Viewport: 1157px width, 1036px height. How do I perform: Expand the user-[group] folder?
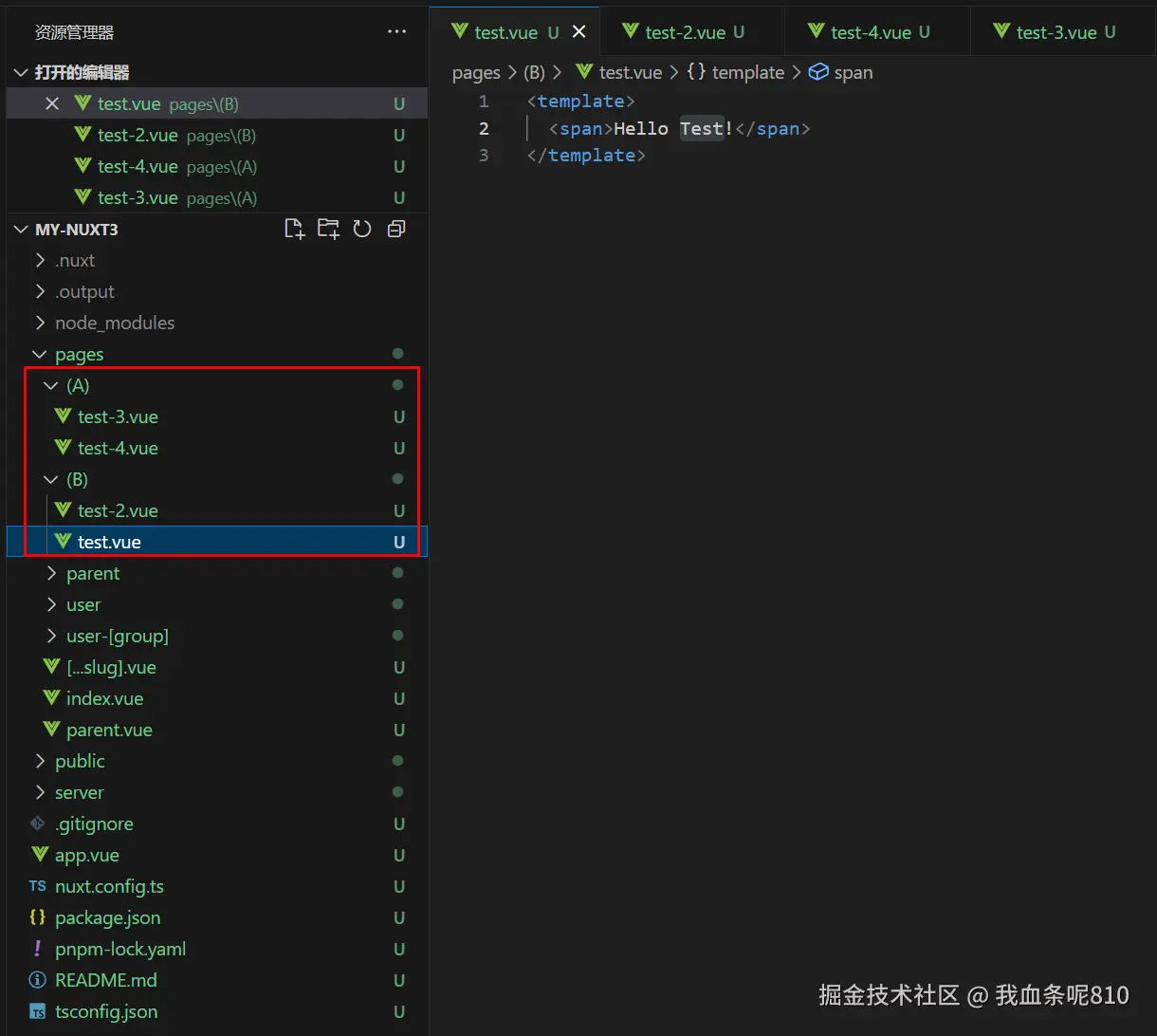(51, 636)
